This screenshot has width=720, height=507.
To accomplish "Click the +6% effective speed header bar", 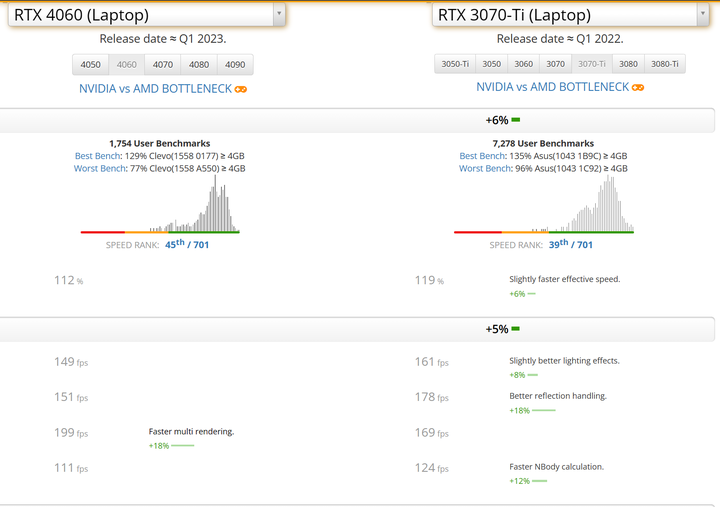I will tap(357, 120).
